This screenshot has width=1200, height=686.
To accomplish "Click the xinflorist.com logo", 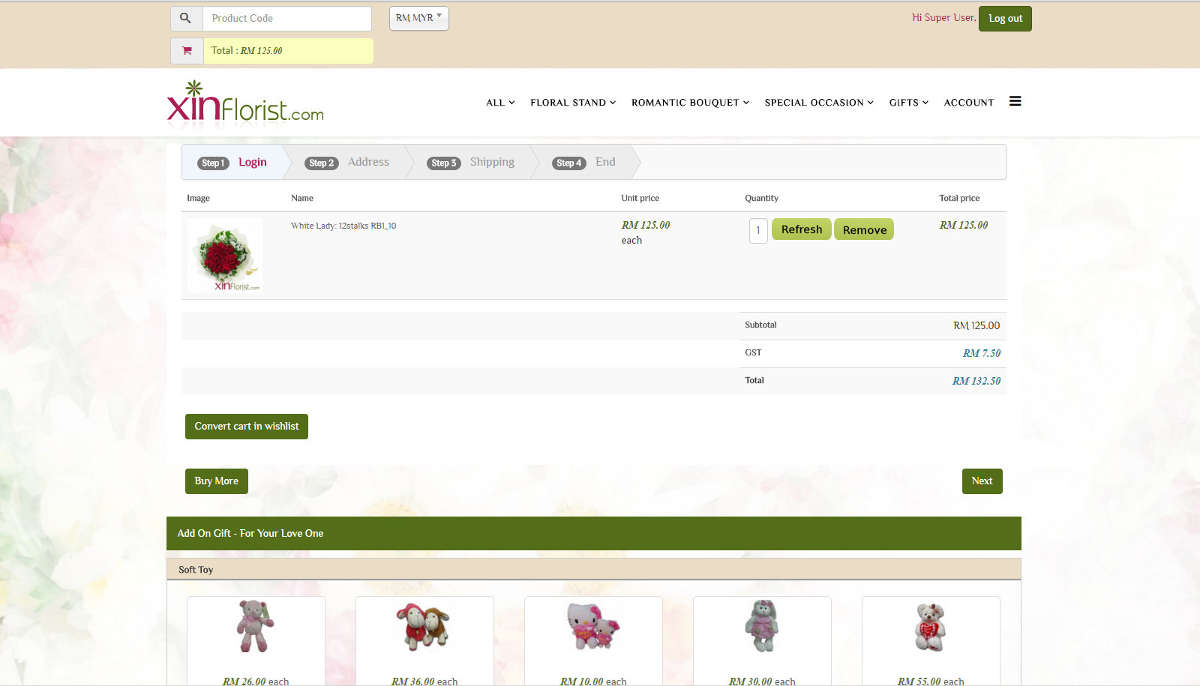I will [245, 102].
